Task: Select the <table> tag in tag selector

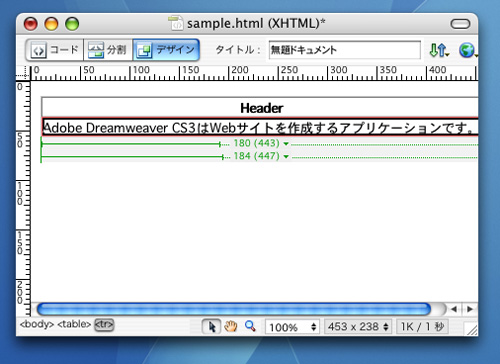Action: click(x=74, y=324)
